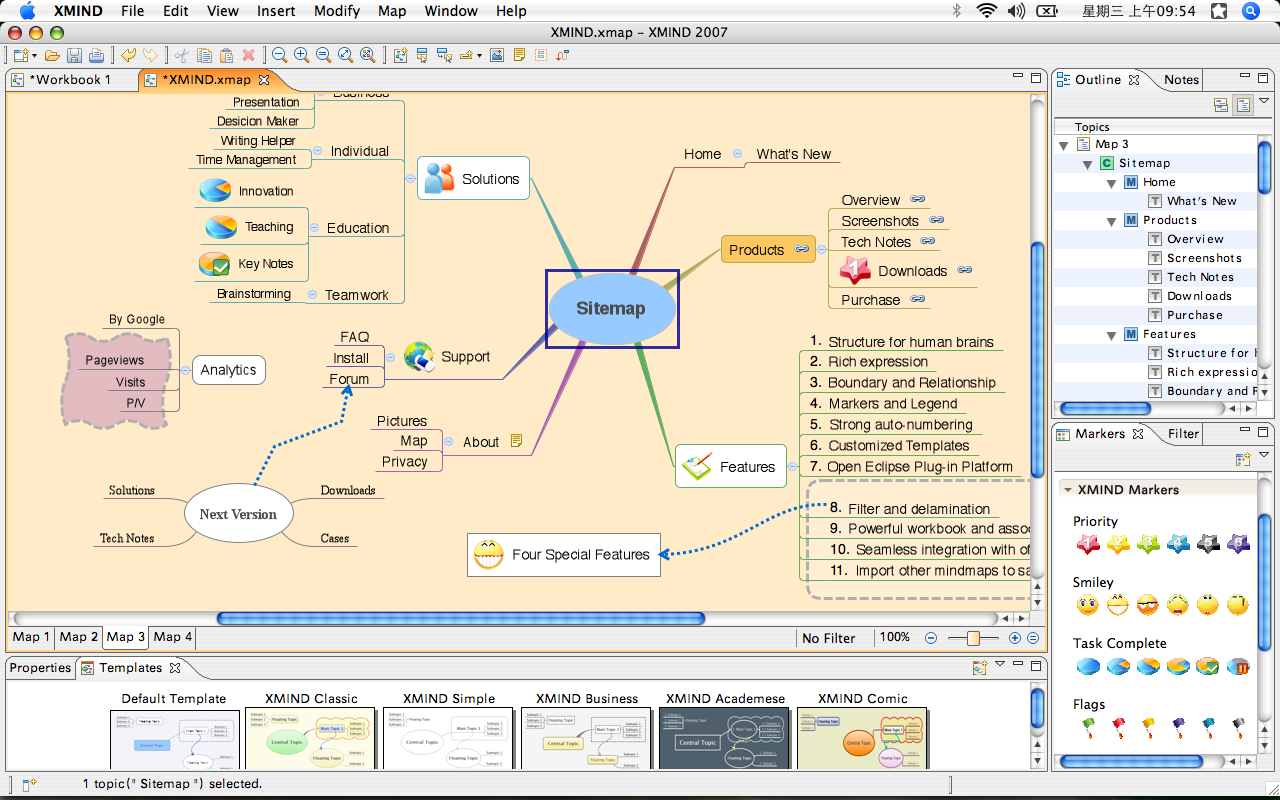Collapse the Analytics branch on map
The image size is (1280, 800).
click(185, 369)
